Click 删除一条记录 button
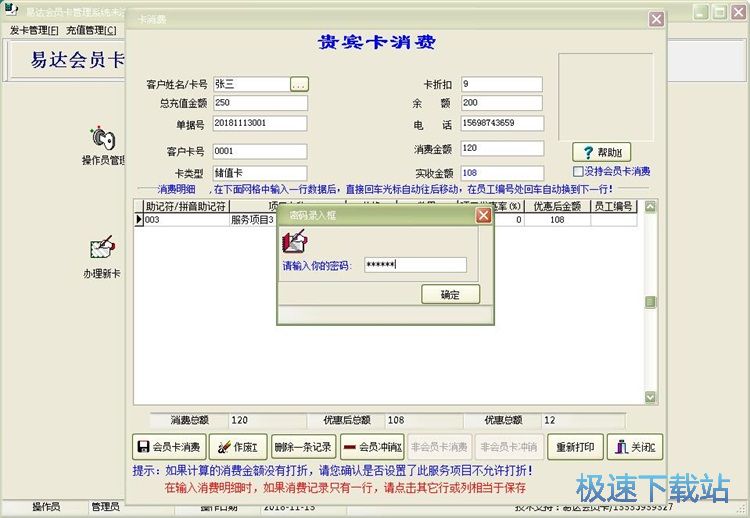The height and width of the screenshot is (518, 750). tap(303, 447)
